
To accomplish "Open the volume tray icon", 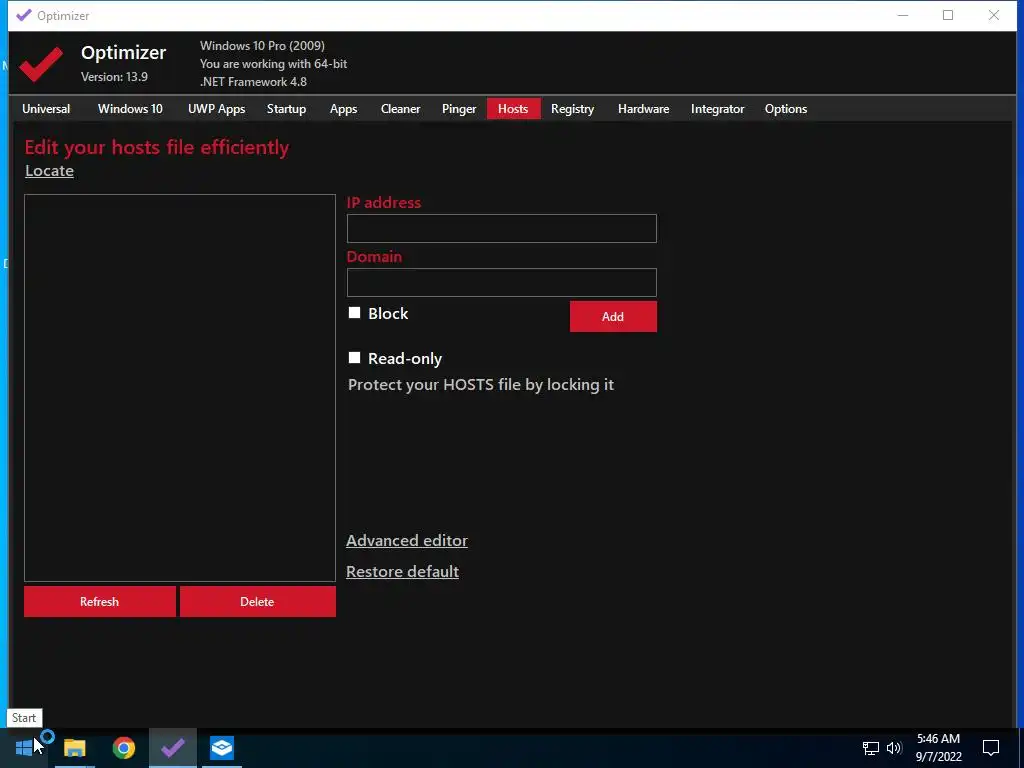I will pyautogui.click(x=894, y=748).
